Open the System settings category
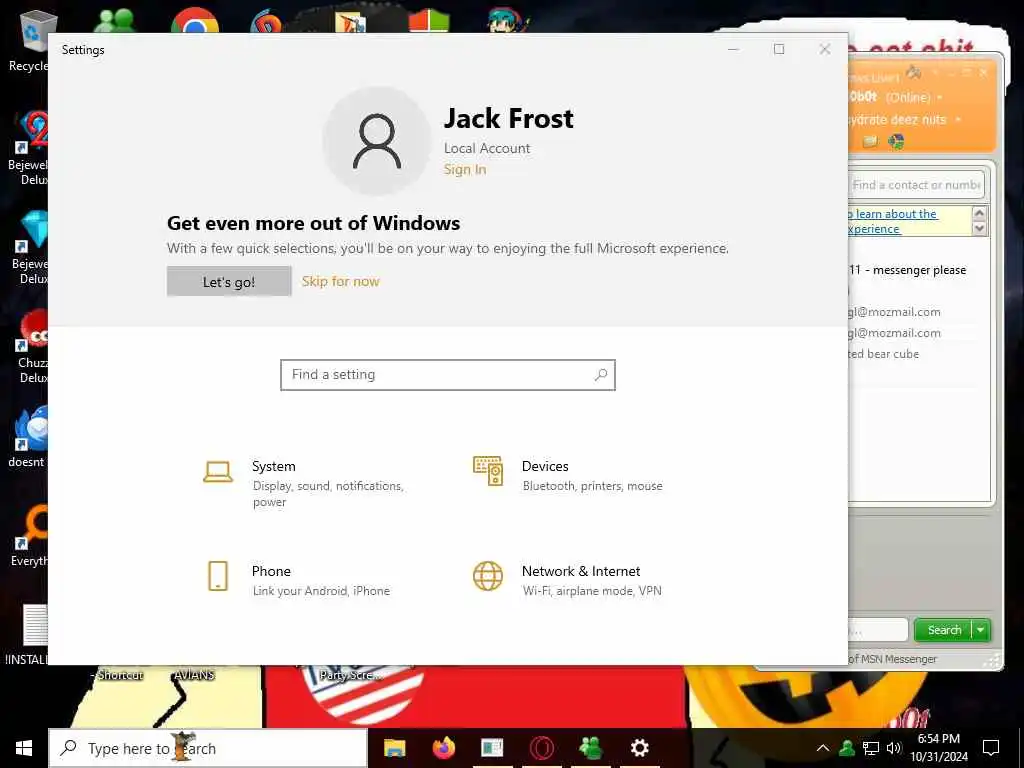 [x=304, y=483]
